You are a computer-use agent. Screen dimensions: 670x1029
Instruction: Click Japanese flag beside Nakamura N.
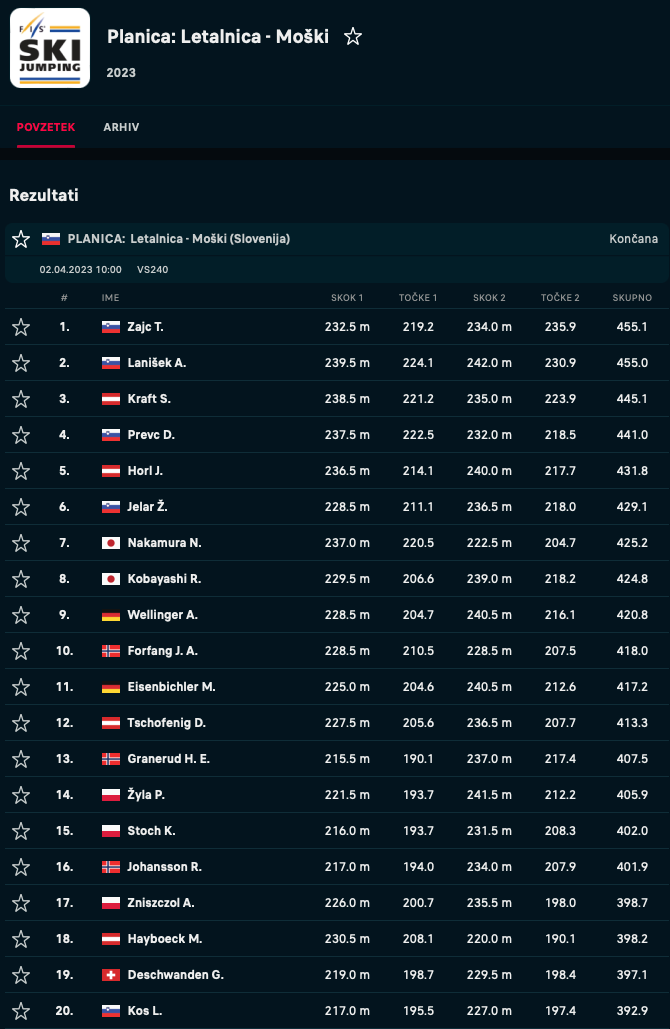(111, 543)
